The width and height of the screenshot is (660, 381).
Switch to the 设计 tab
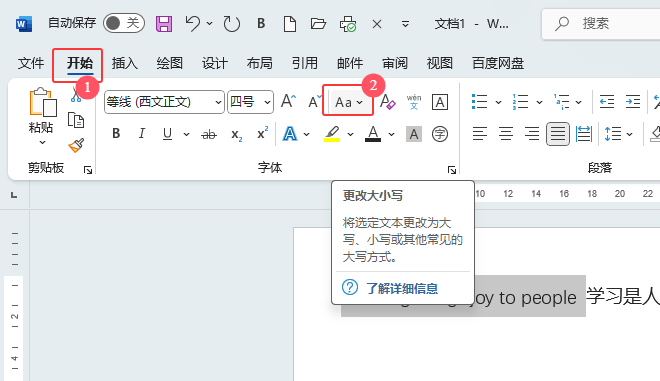tap(215, 63)
